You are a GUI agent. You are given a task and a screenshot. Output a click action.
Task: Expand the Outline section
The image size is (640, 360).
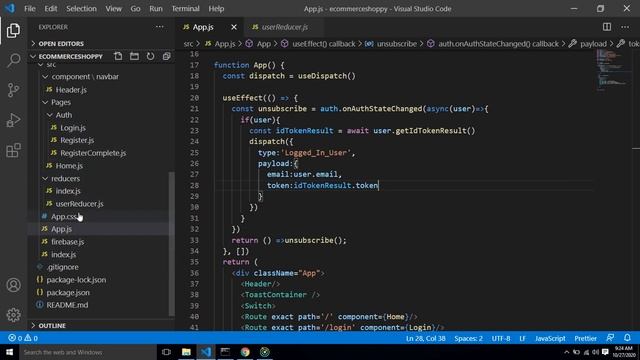coord(101,326)
